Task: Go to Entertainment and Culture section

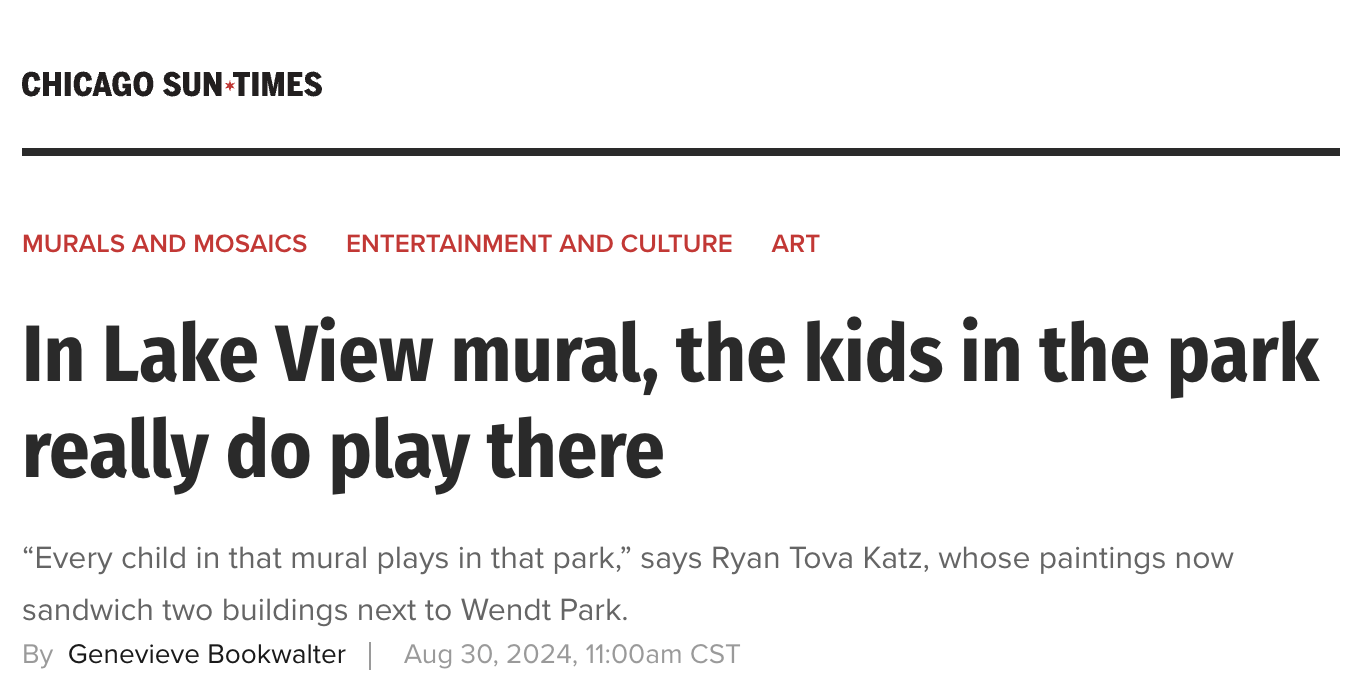Action: click(539, 244)
